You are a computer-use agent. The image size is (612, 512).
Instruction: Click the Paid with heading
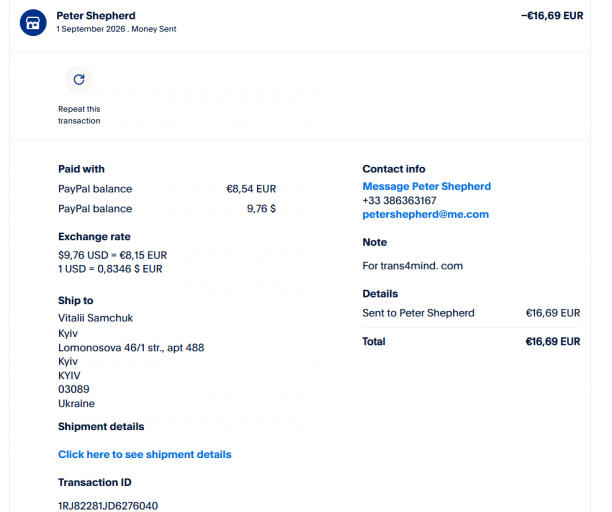pyautogui.click(x=81, y=169)
